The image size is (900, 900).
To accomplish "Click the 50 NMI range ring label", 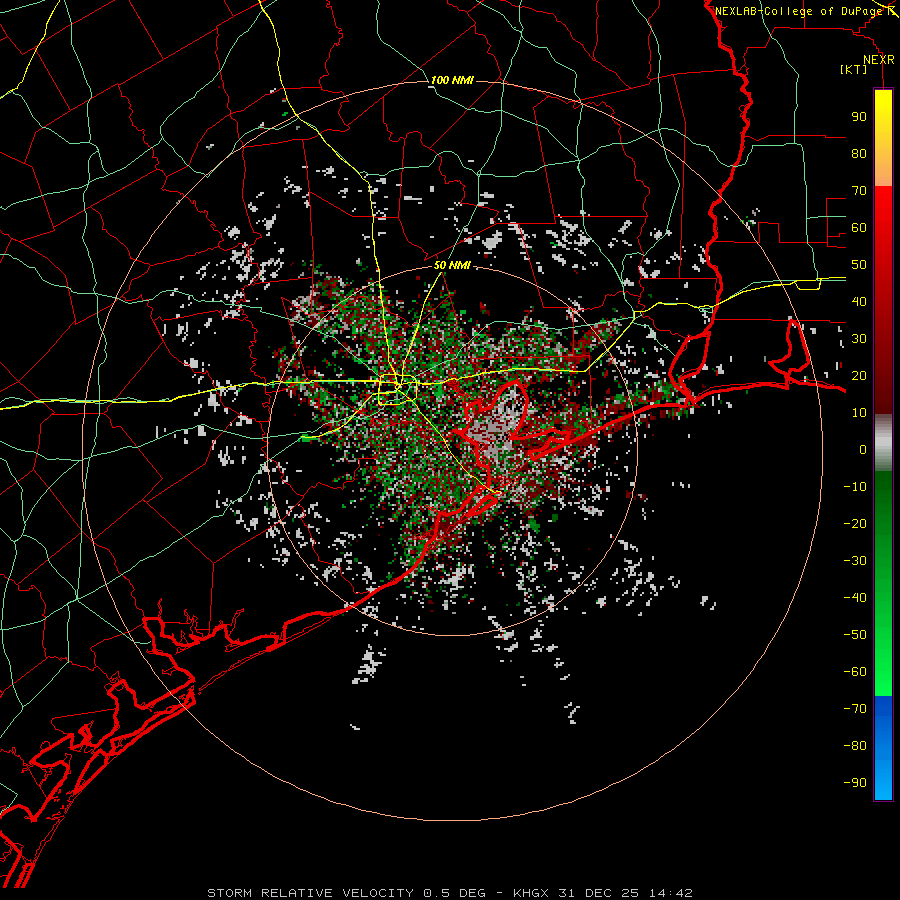I will (x=452, y=265).
